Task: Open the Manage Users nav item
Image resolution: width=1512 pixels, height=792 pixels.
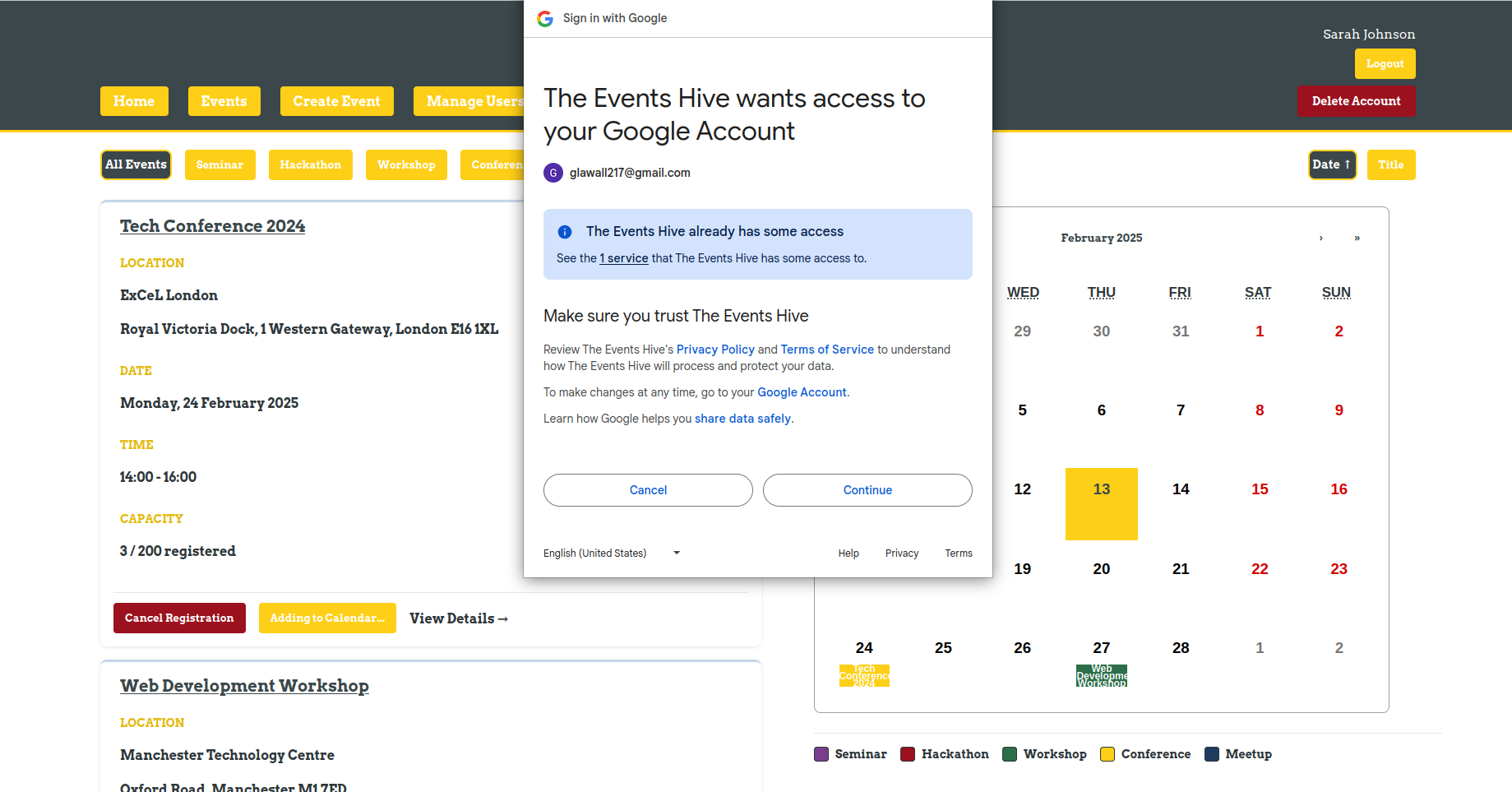Action: (469, 101)
